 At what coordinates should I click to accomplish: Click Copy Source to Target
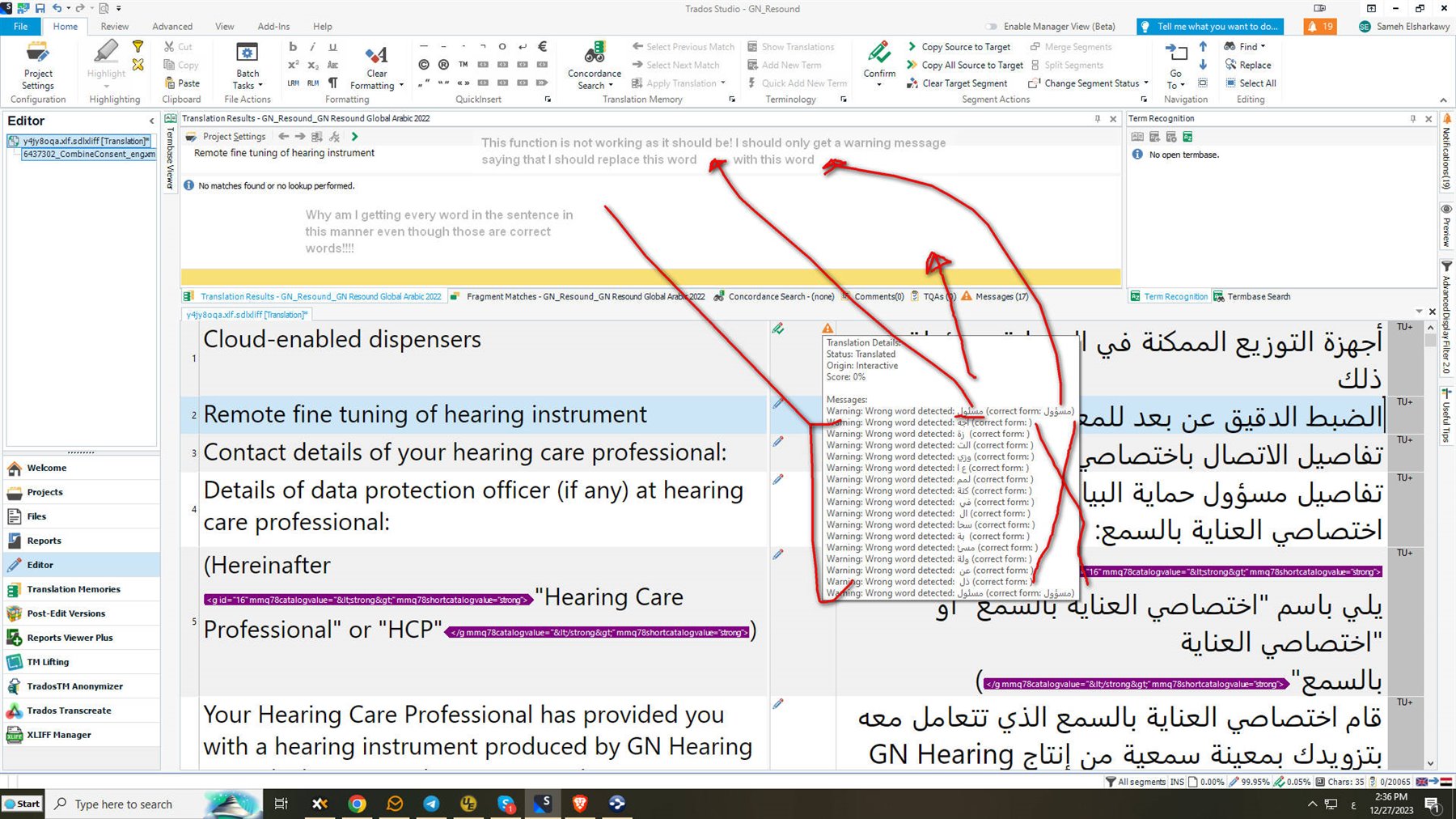click(x=959, y=47)
